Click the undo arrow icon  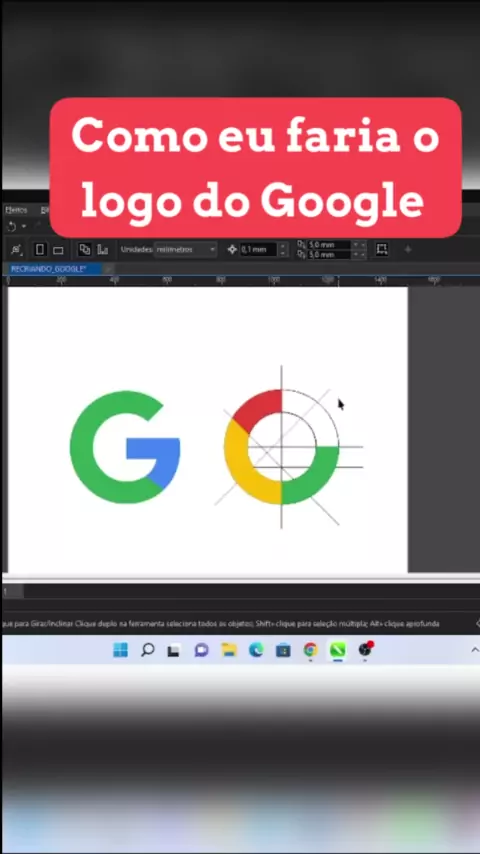coord(11,226)
